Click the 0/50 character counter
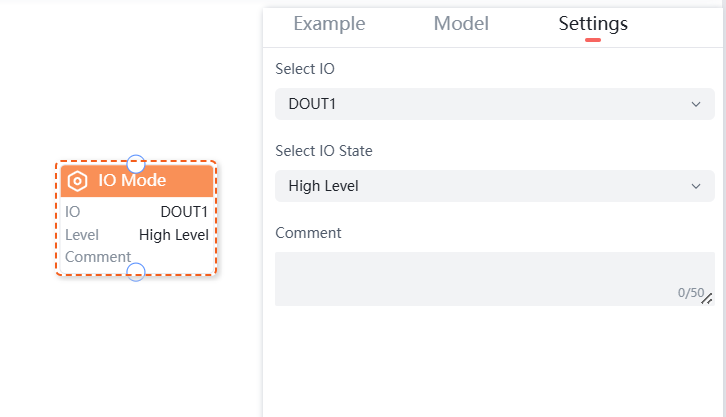The height and width of the screenshot is (417, 726). [x=689, y=293]
